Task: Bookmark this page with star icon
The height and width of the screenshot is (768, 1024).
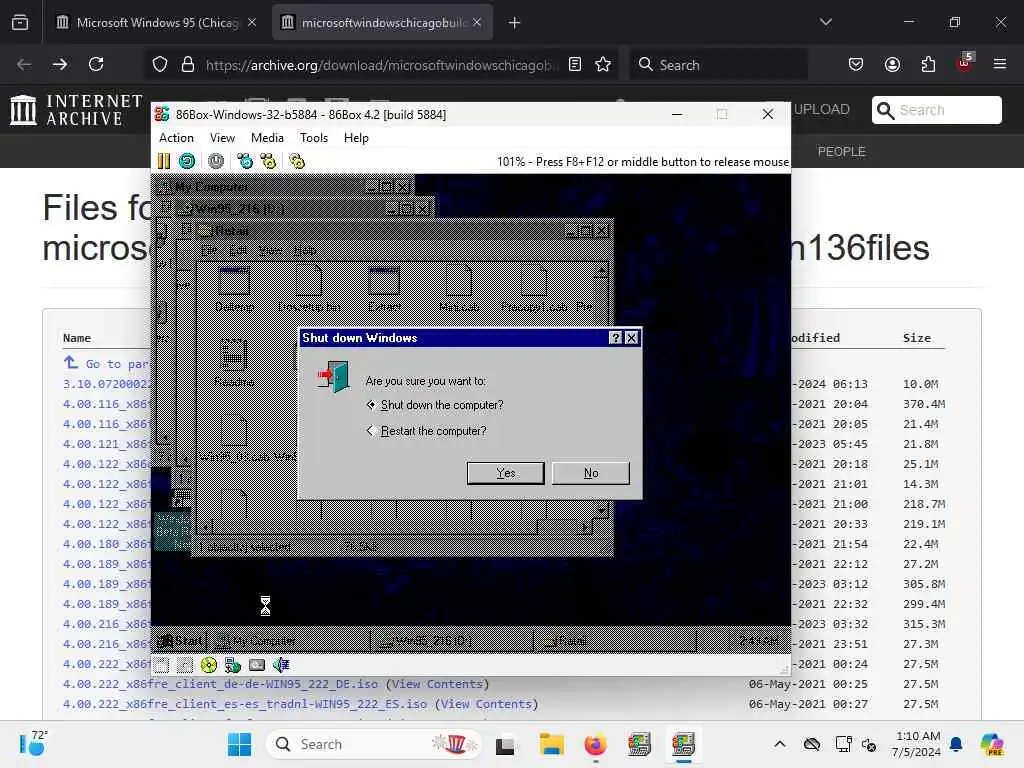Action: click(603, 64)
